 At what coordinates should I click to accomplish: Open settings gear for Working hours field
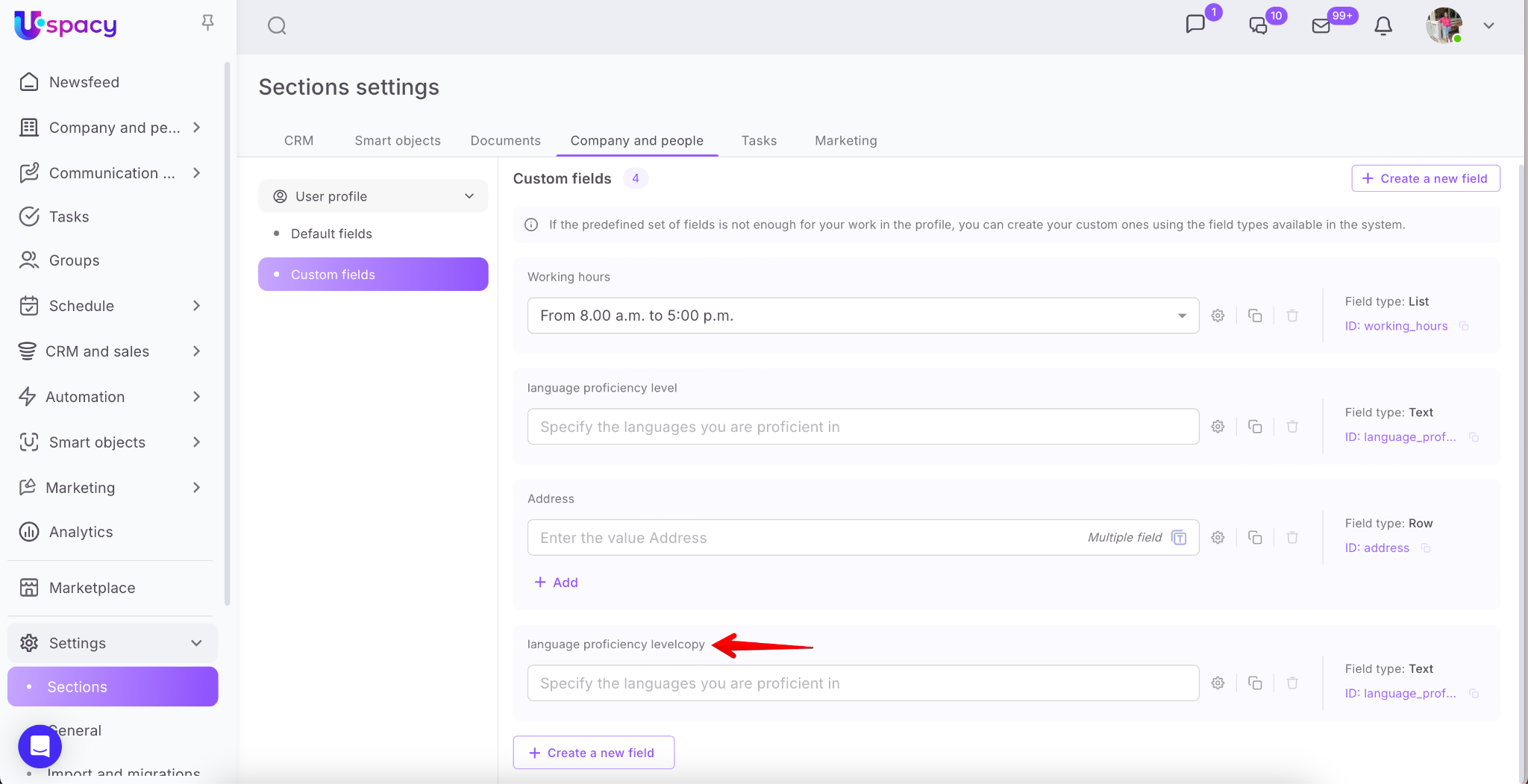(1218, 316)
